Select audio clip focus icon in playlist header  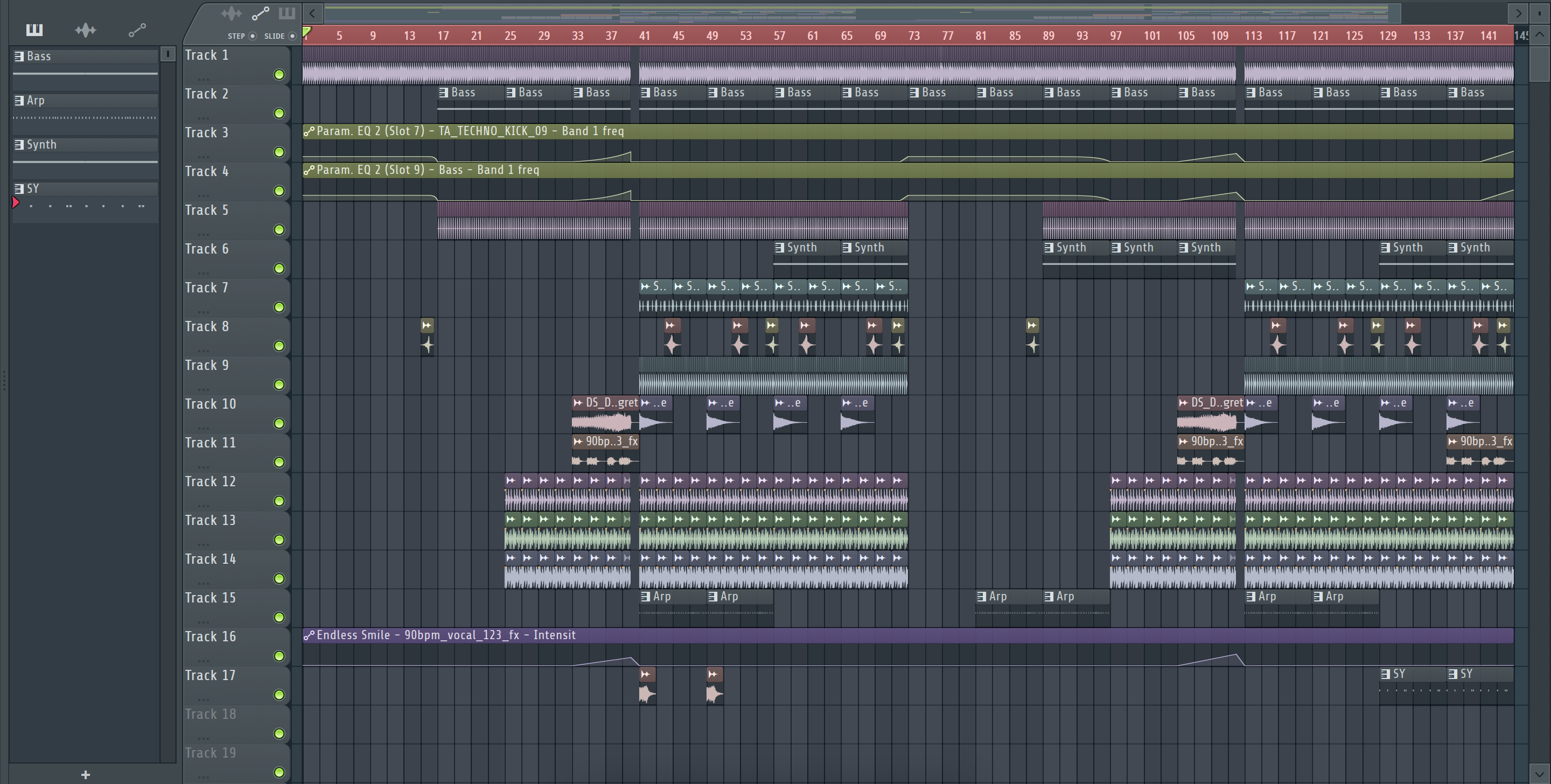[x=231, y=13]
